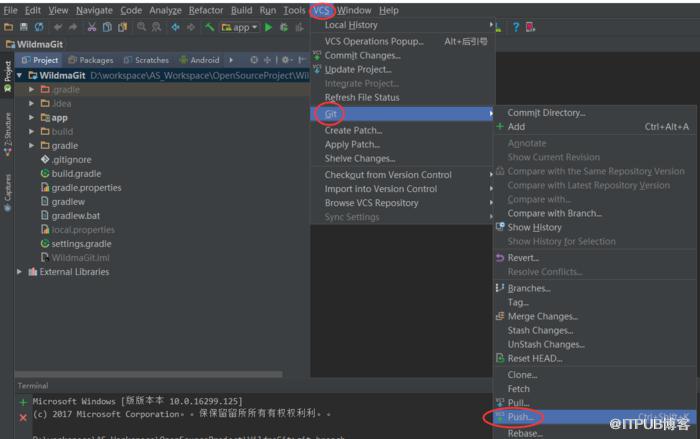Open the app run configuration dropdown

[240, 27]
